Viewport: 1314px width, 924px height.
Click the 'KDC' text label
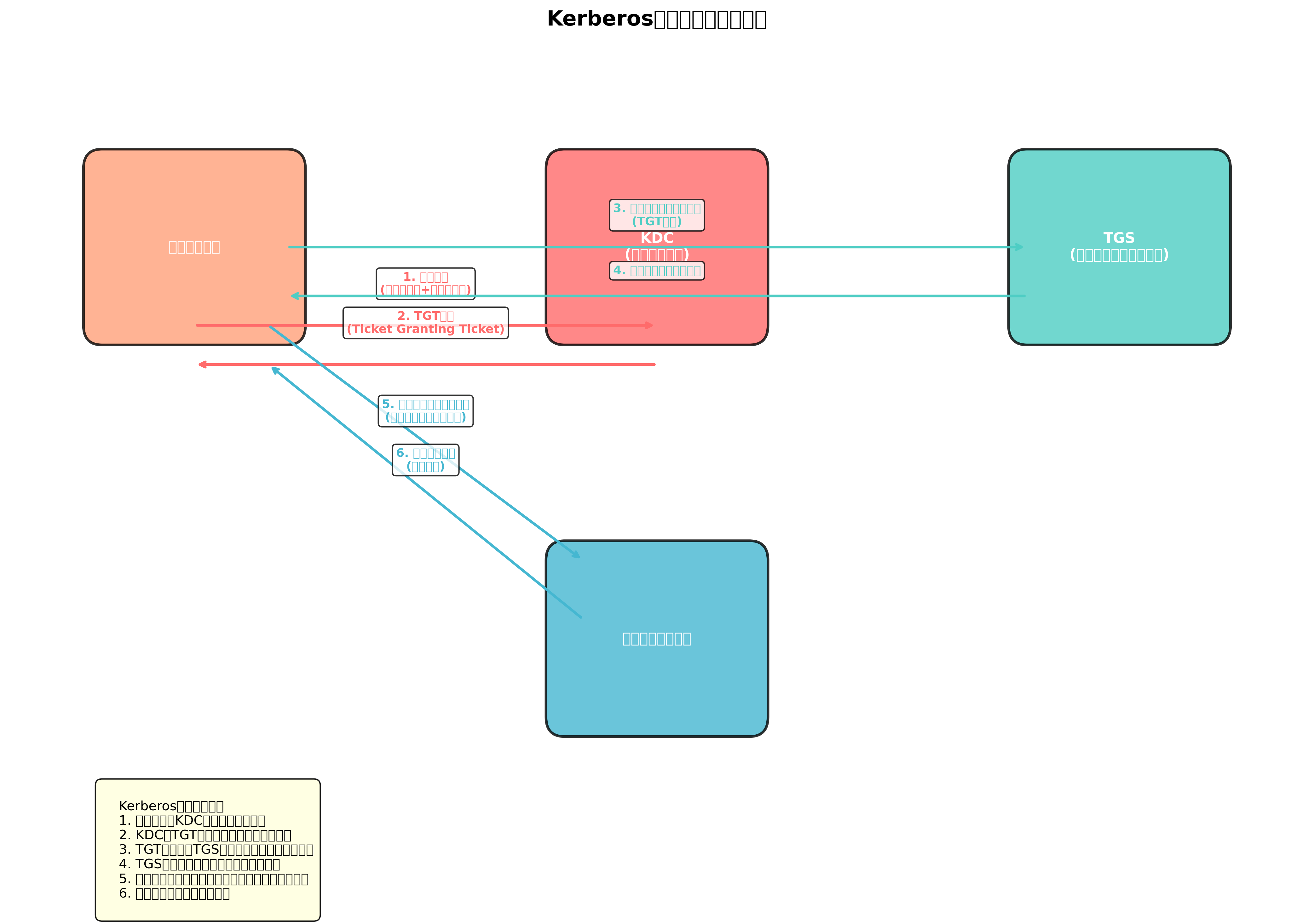pyautogui.click(x=656, y=238)
